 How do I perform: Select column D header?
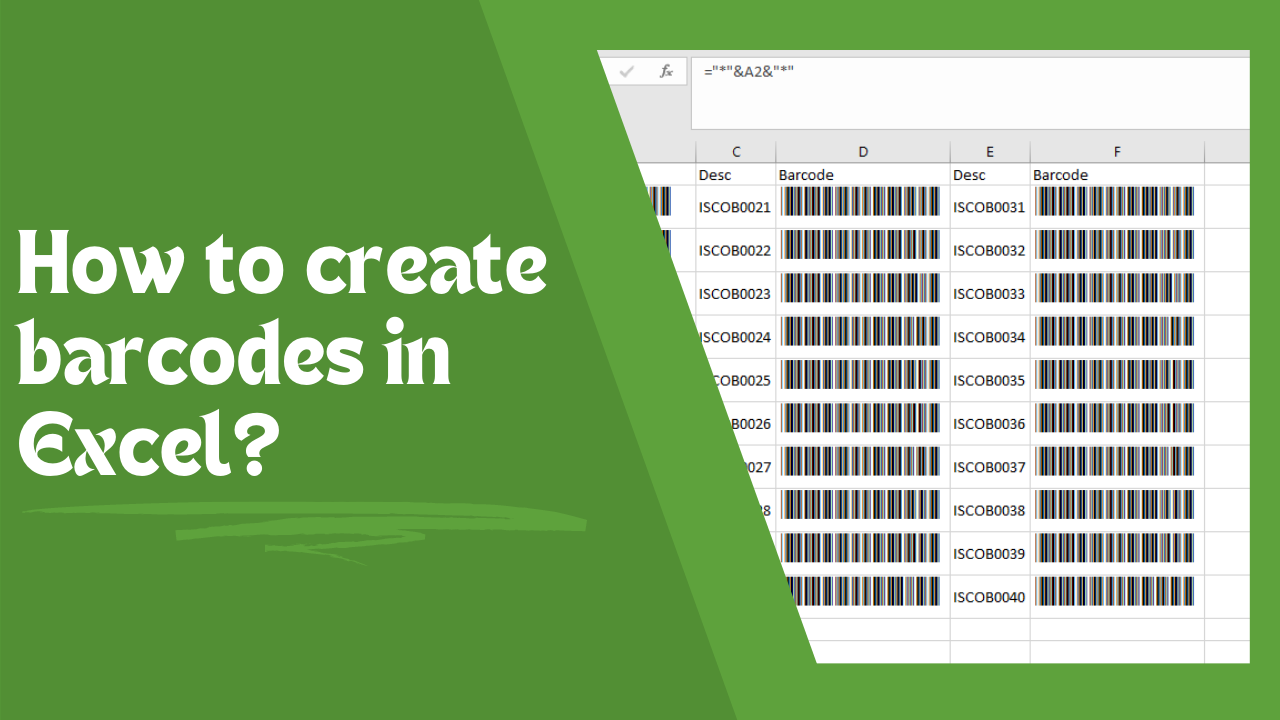click(863, 152)
